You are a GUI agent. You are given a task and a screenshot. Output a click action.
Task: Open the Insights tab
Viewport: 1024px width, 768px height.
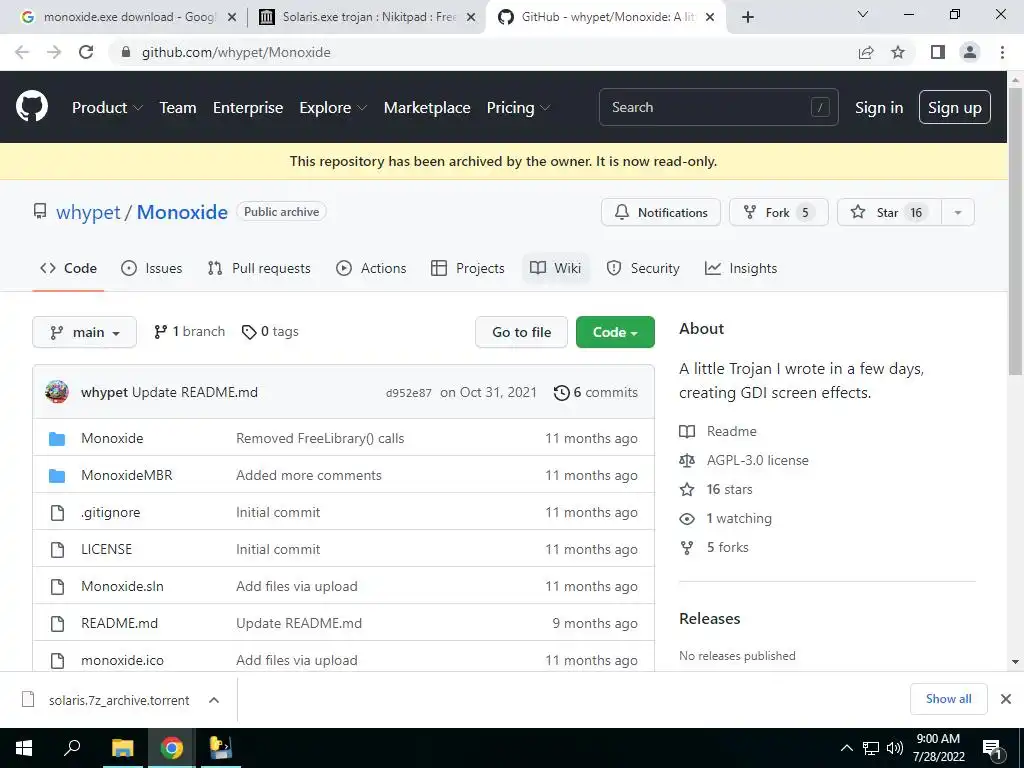[741, 268]
